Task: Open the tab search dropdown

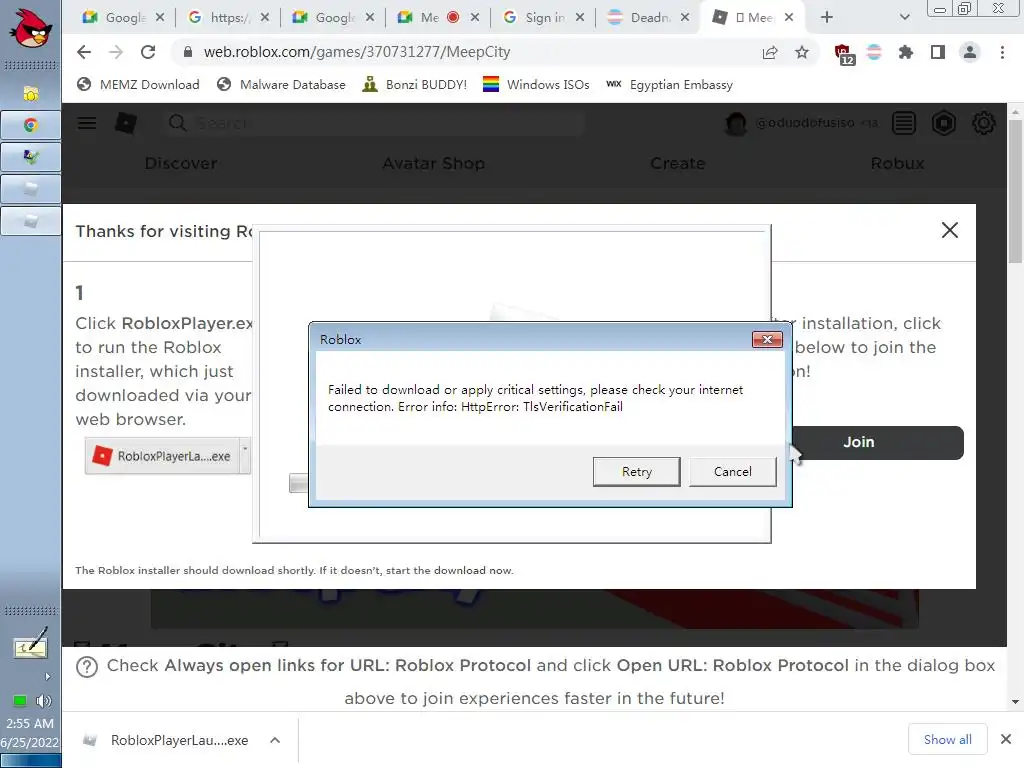Action: click(x=904, y=18)
